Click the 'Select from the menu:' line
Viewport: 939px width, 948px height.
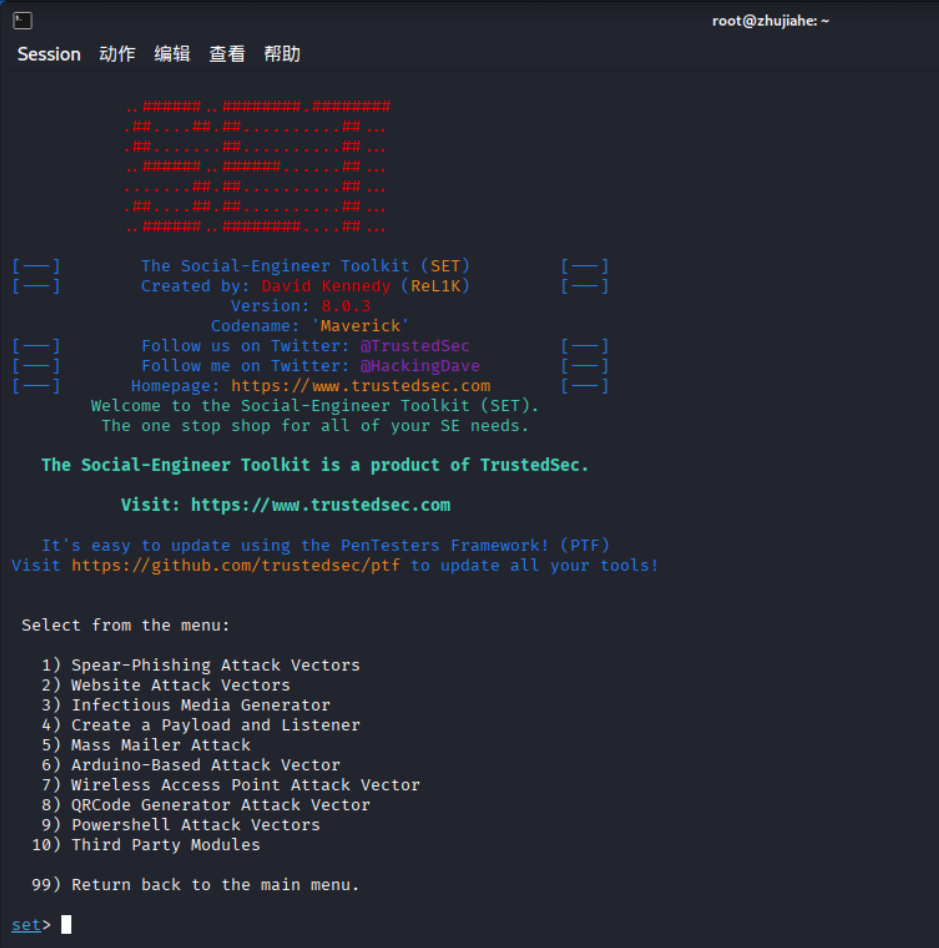coord(126,625)
